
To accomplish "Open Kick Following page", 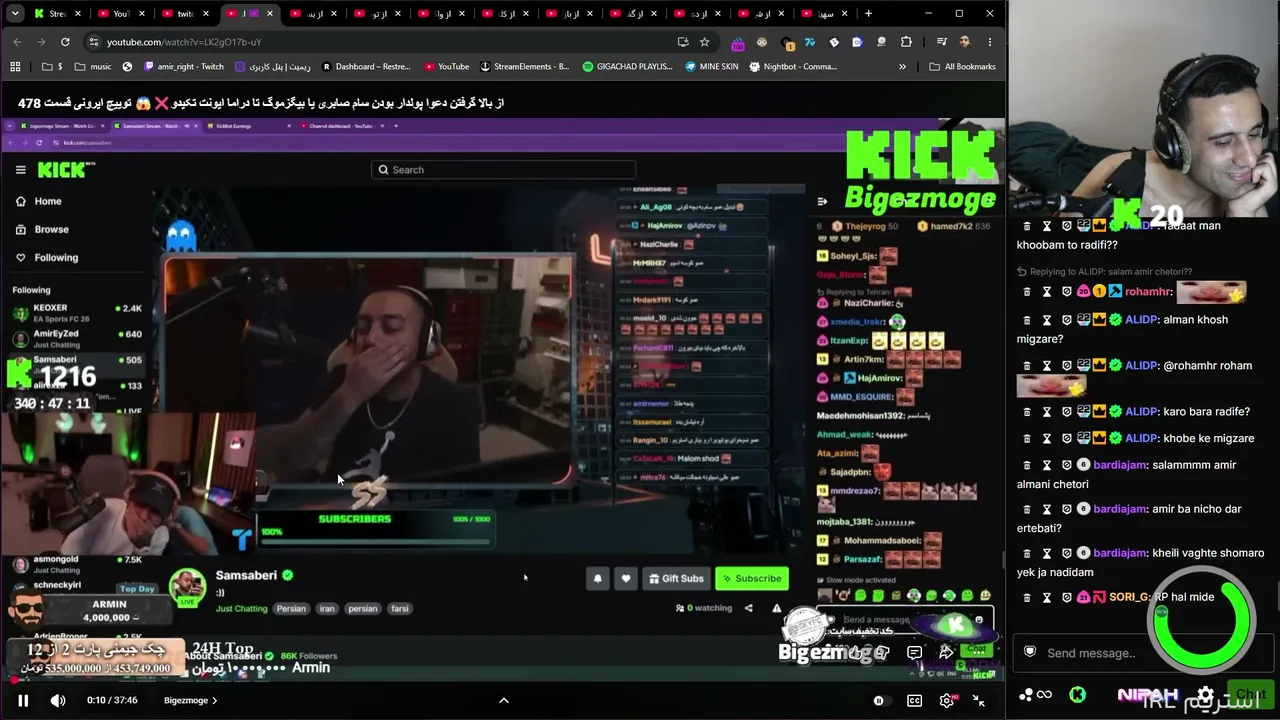I will coord(46,257).
